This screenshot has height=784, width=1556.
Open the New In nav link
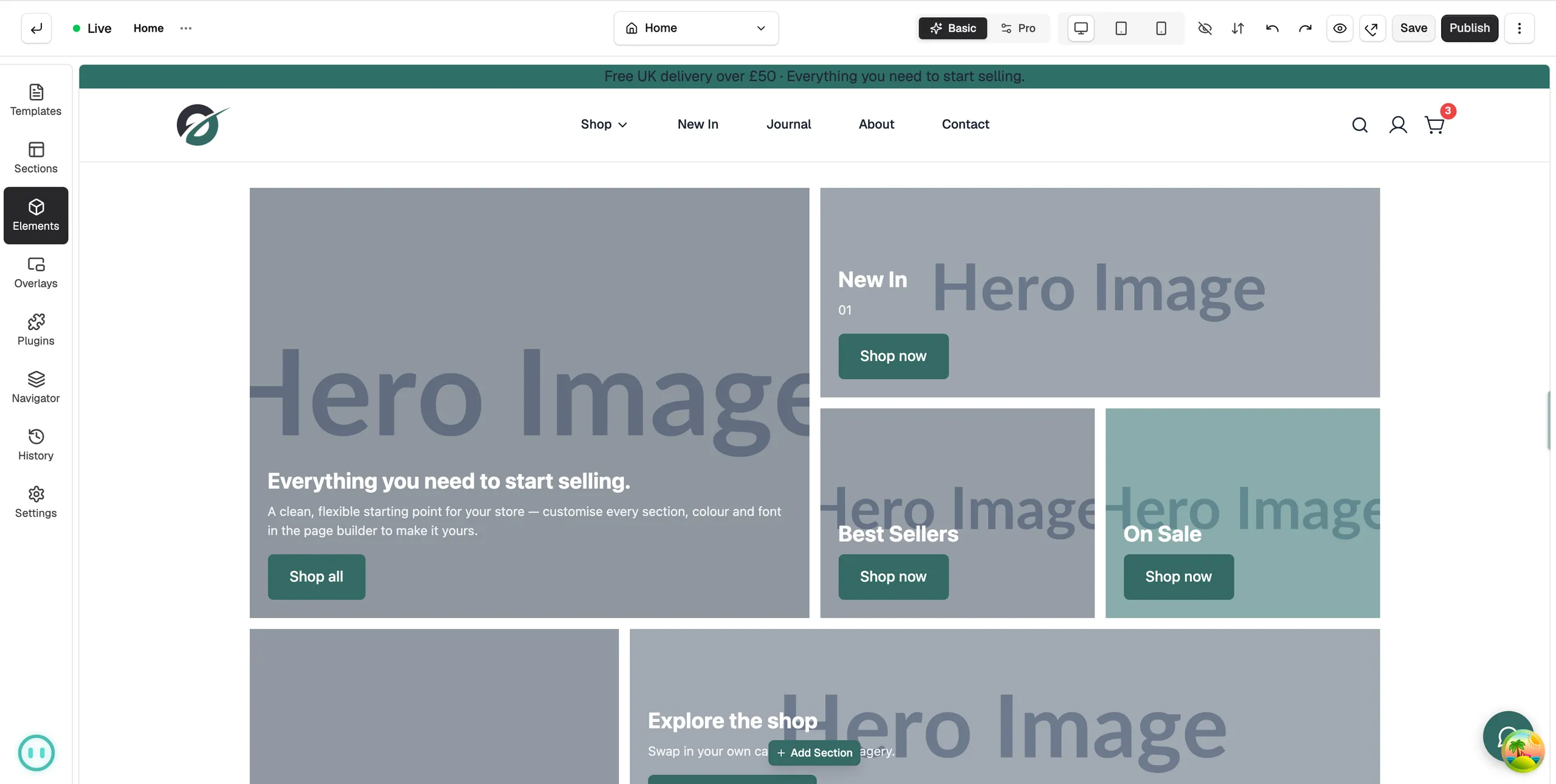coord(698,124)
